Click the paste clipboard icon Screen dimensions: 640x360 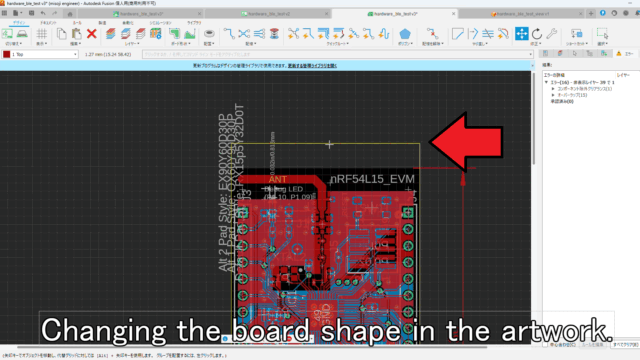[x=76, y=33]
